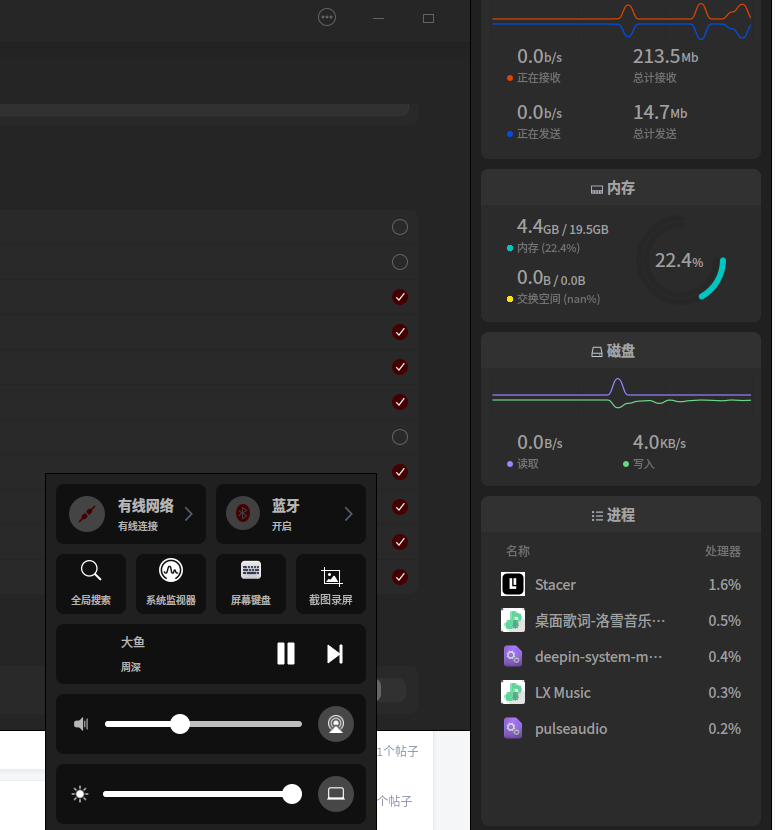Expand the 蓝牙 settings chevron
This screenshot has height=830, width=775.
pos(348,514)
